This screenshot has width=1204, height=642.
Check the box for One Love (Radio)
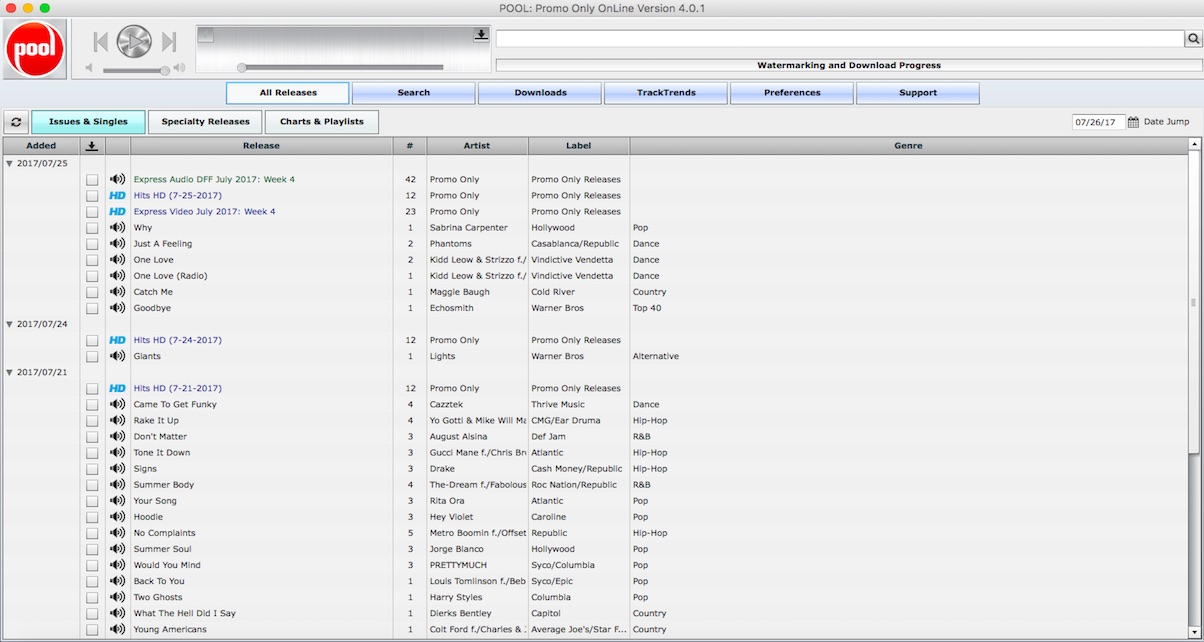(92, 276)
